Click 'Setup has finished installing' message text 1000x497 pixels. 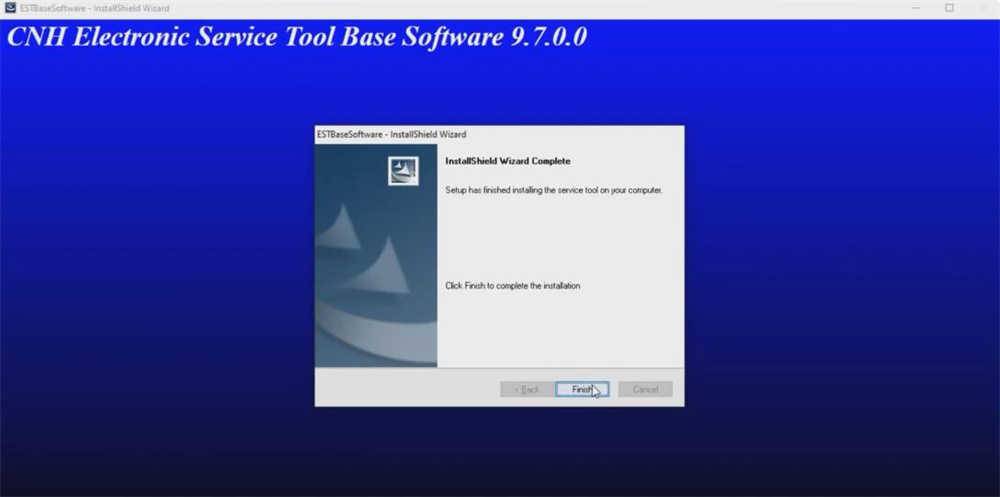pyautogui.click(x=554, y=190)
